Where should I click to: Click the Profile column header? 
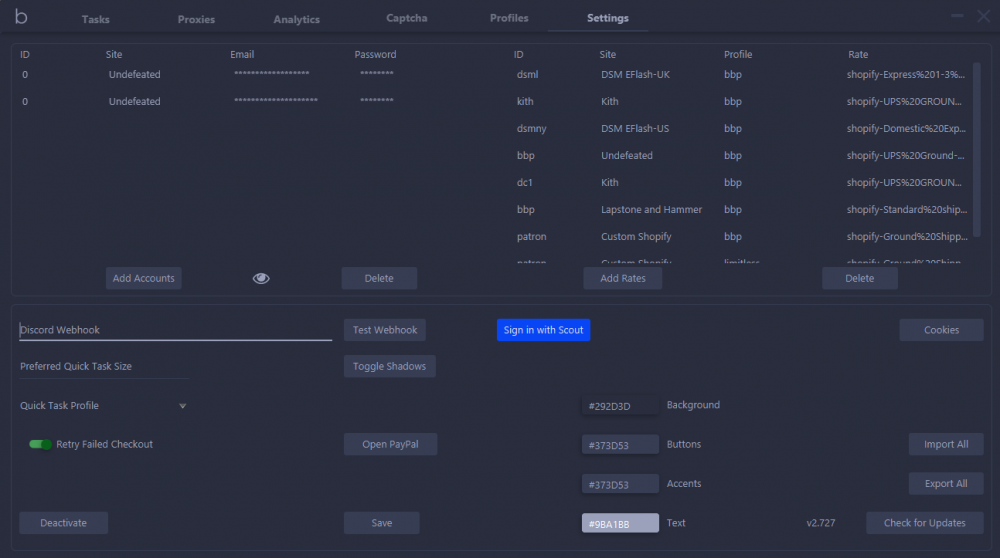[x=738, y=55]
